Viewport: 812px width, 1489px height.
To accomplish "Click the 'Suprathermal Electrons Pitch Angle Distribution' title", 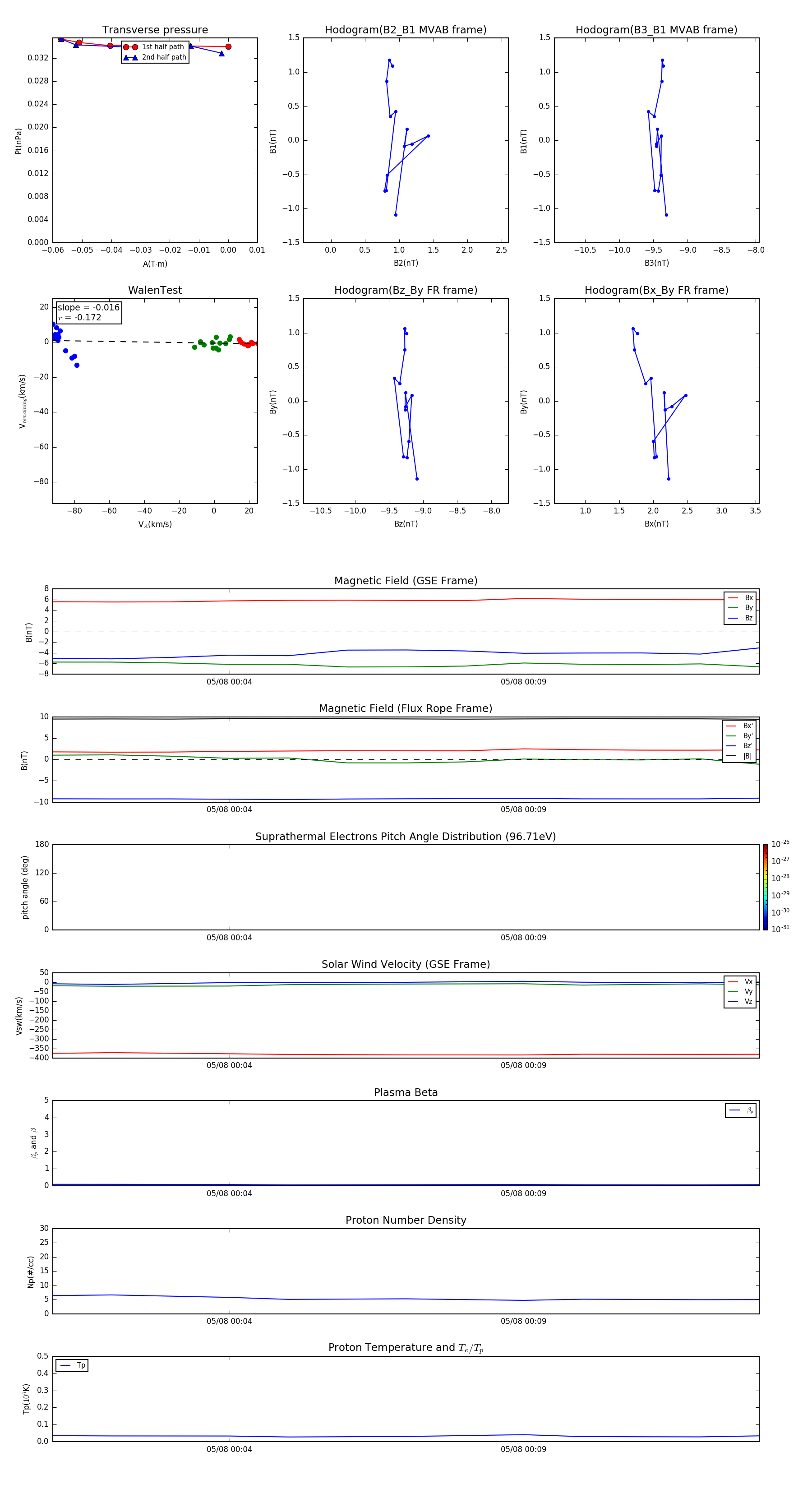I will [x=406, y=837].
